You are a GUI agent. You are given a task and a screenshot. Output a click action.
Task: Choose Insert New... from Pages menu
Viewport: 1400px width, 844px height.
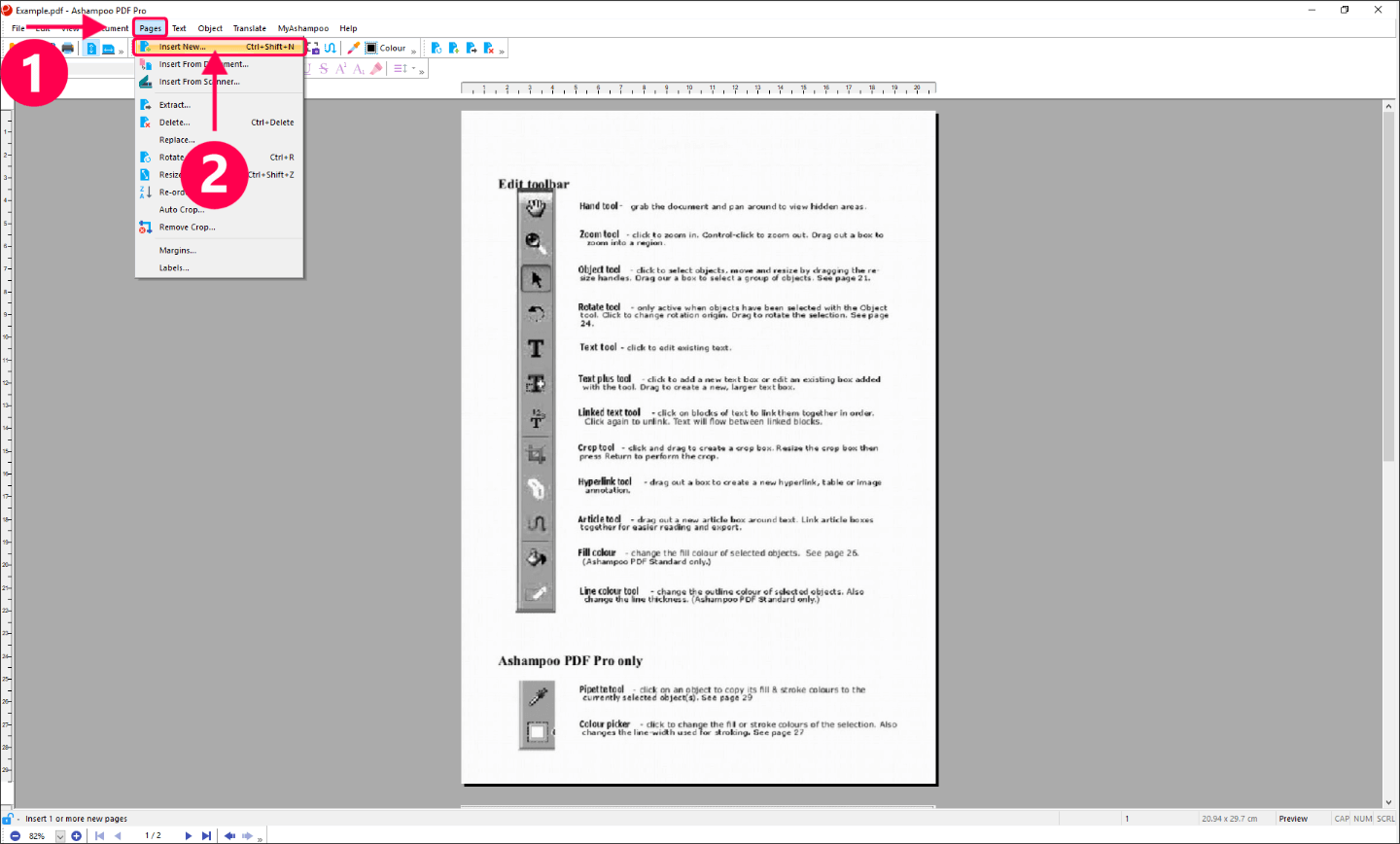click(220, 47)
